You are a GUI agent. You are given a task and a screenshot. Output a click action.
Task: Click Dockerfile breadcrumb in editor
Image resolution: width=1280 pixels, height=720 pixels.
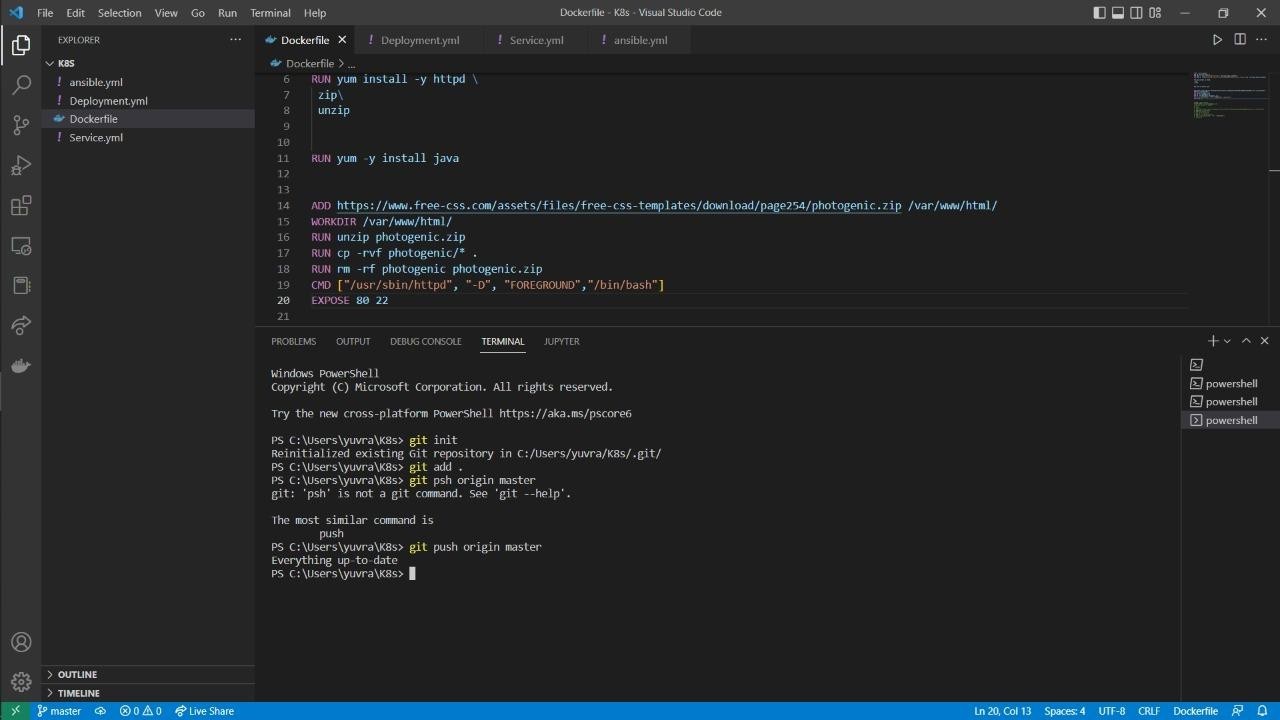[309, 63]
